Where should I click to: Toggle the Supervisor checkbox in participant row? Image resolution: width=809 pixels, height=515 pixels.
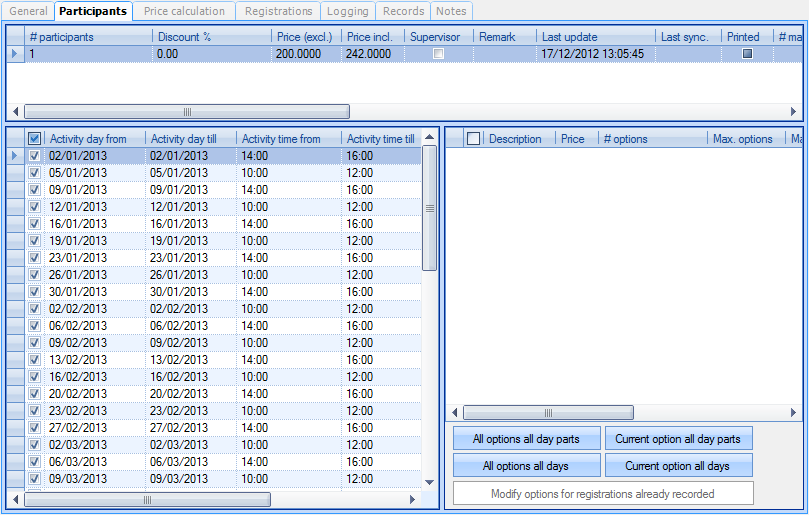tap(438, 54)
